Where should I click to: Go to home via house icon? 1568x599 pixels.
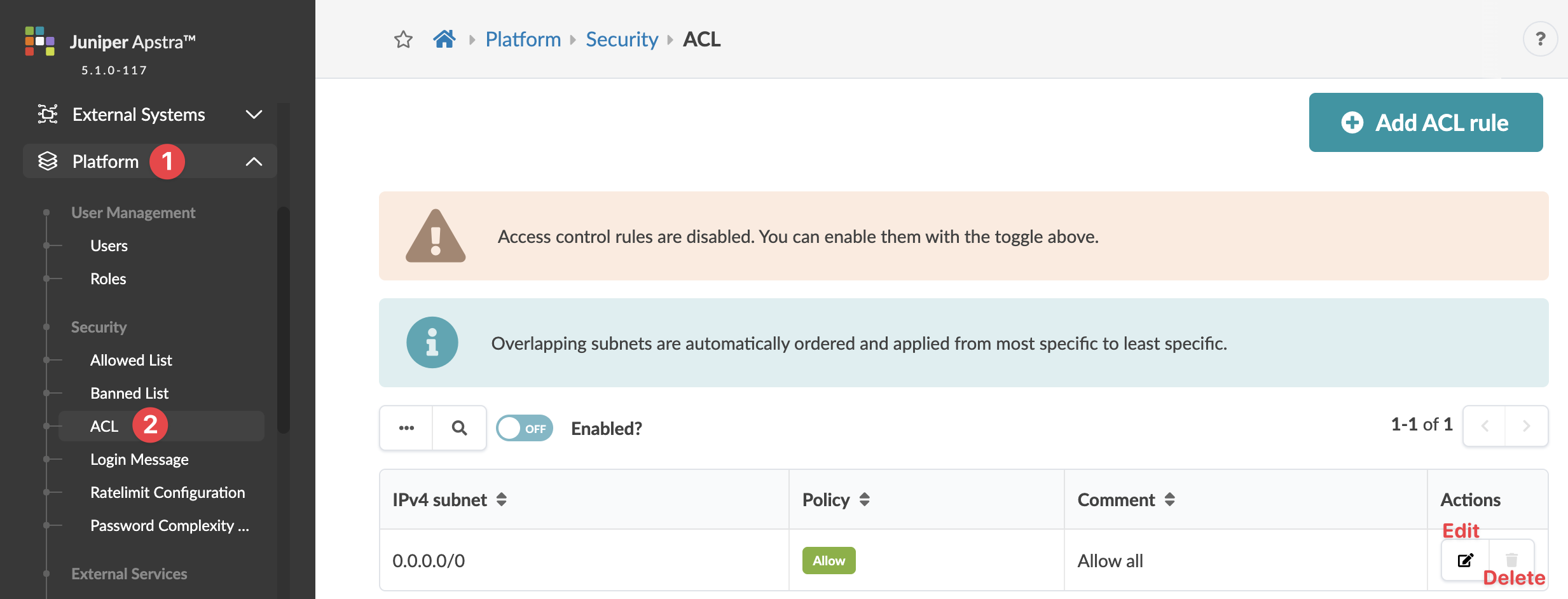[444, 39]
